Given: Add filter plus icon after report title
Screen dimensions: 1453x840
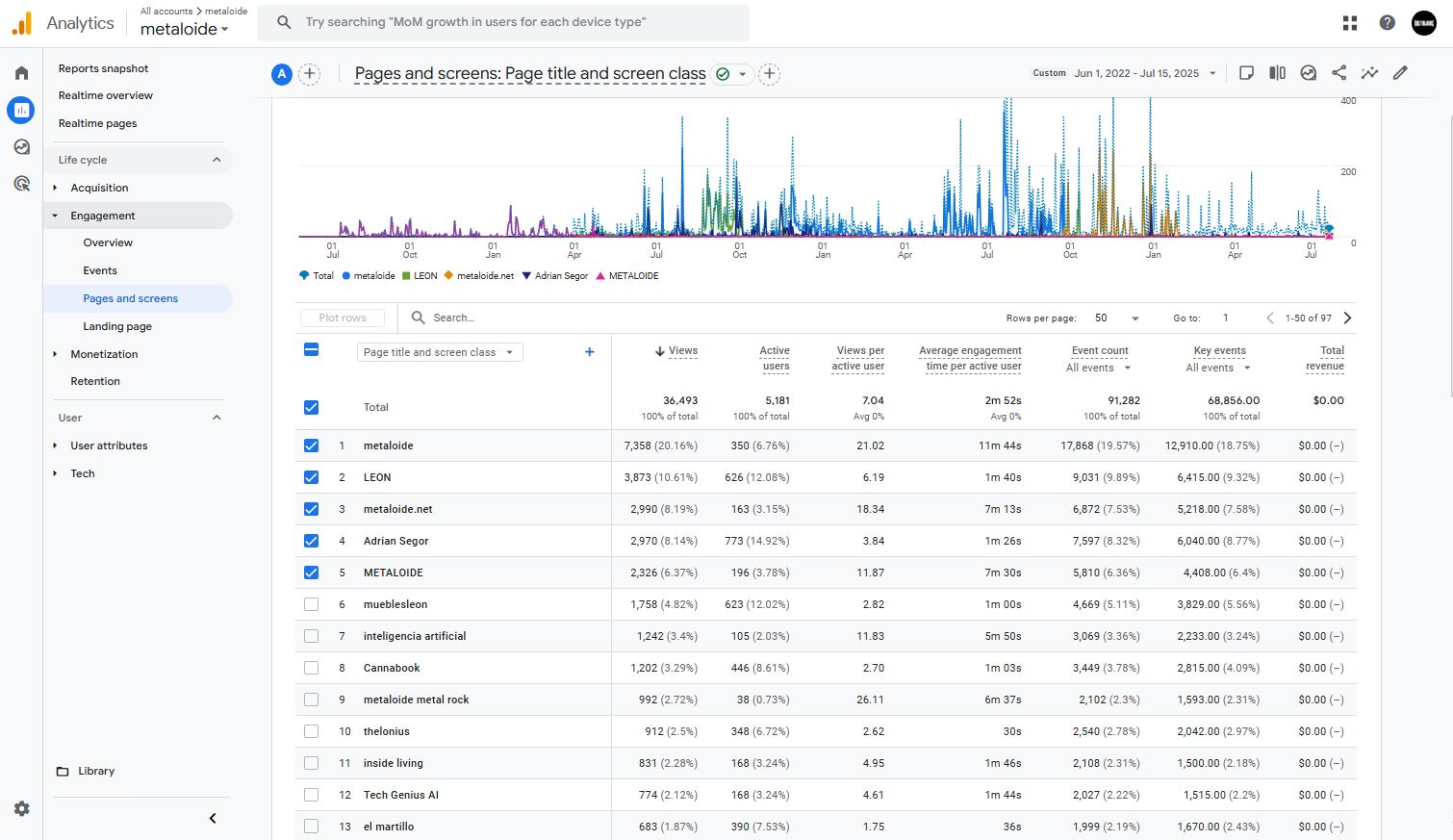Looking at the screenshot, I should [x=769, y=74].
